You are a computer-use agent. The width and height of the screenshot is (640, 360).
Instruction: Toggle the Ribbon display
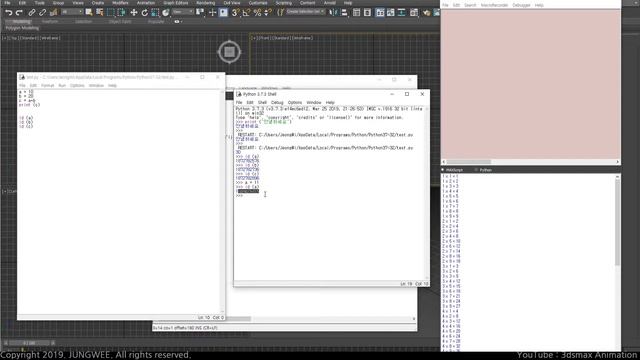pos(380,13)
